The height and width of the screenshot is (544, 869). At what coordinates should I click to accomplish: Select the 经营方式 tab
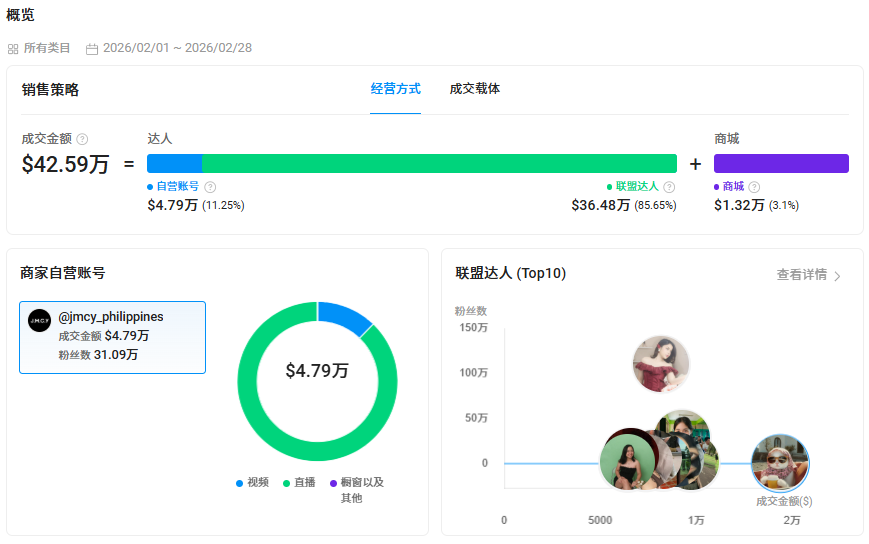click(395, 89)
